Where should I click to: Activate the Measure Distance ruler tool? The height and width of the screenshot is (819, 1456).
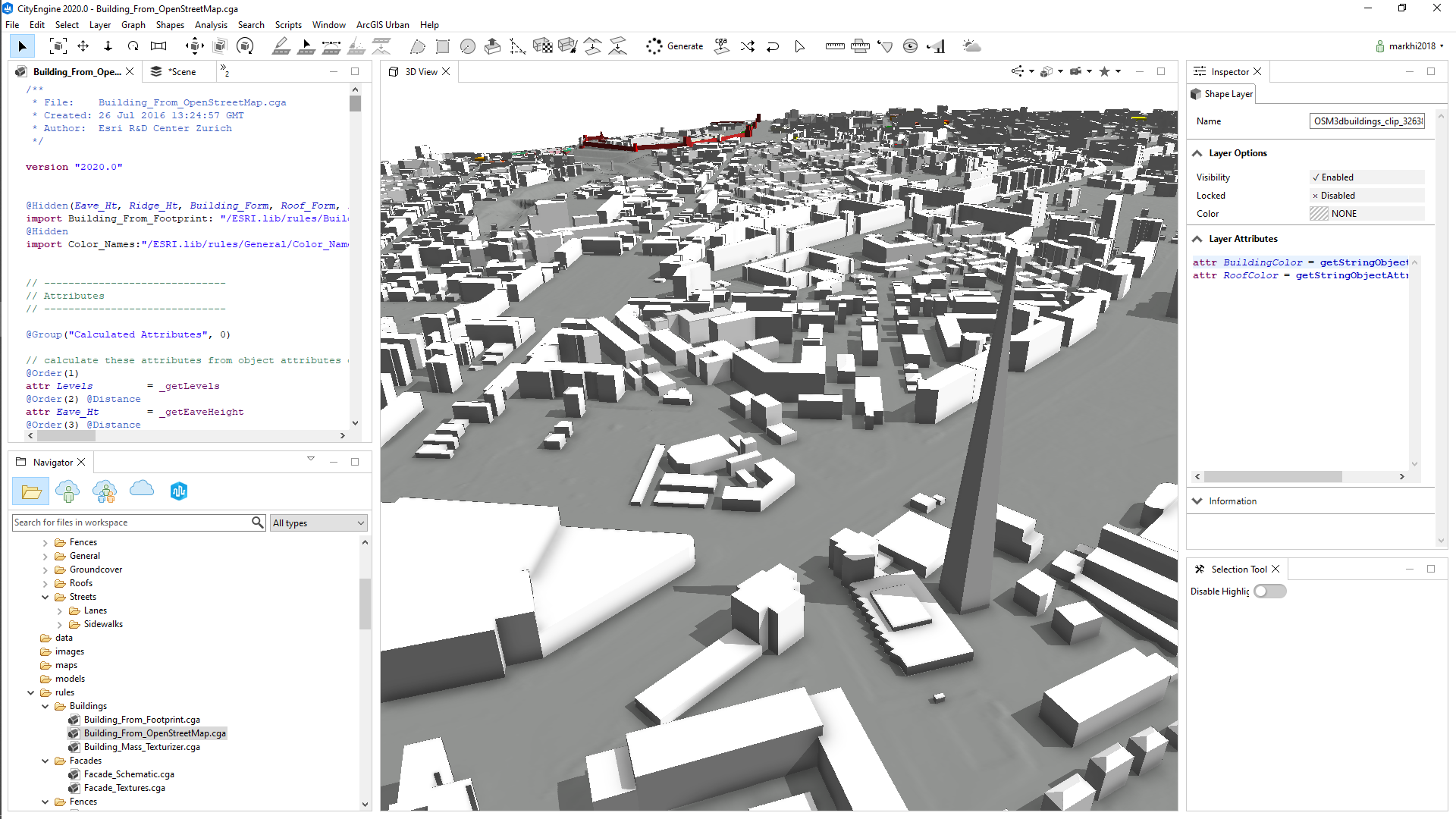834,46
